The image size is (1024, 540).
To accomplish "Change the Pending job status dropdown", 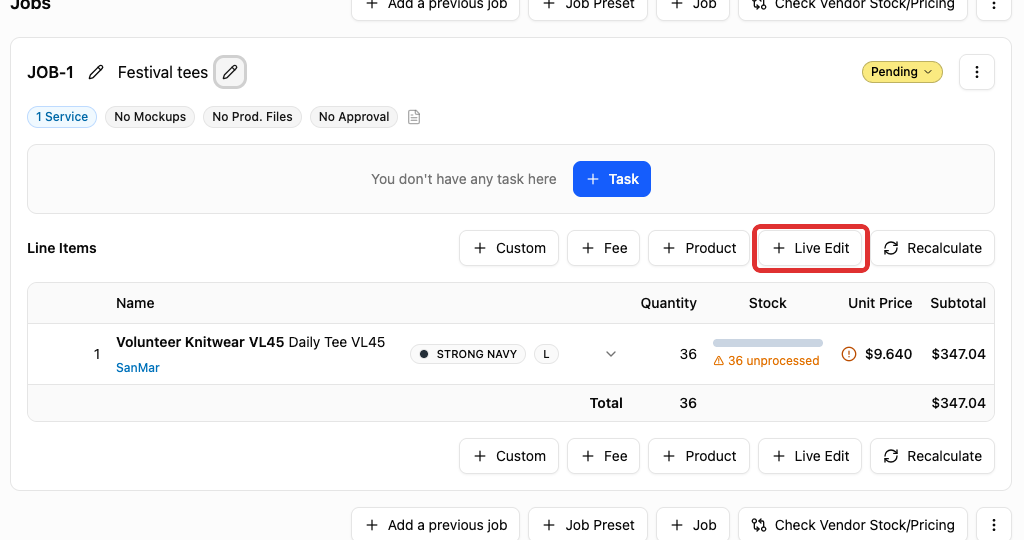I will [x=902, y=72].
